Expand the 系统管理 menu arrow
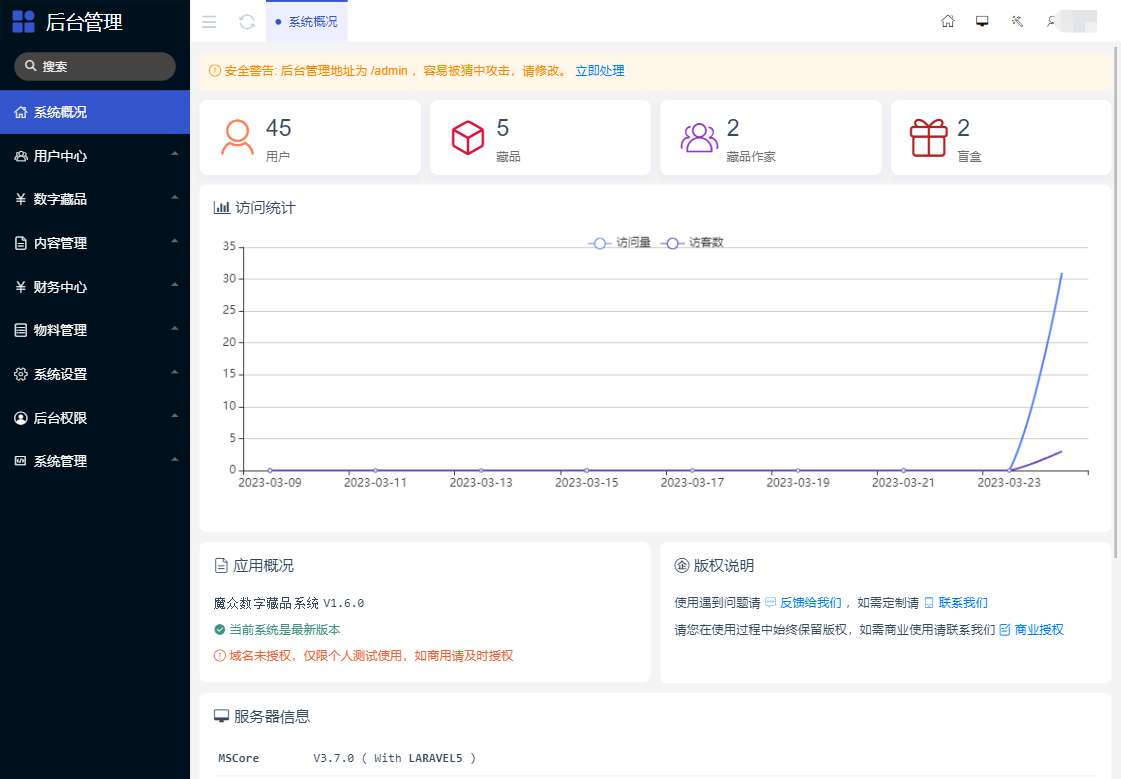The height and width of the screenshot is (779, 1121). coord(174,459)
